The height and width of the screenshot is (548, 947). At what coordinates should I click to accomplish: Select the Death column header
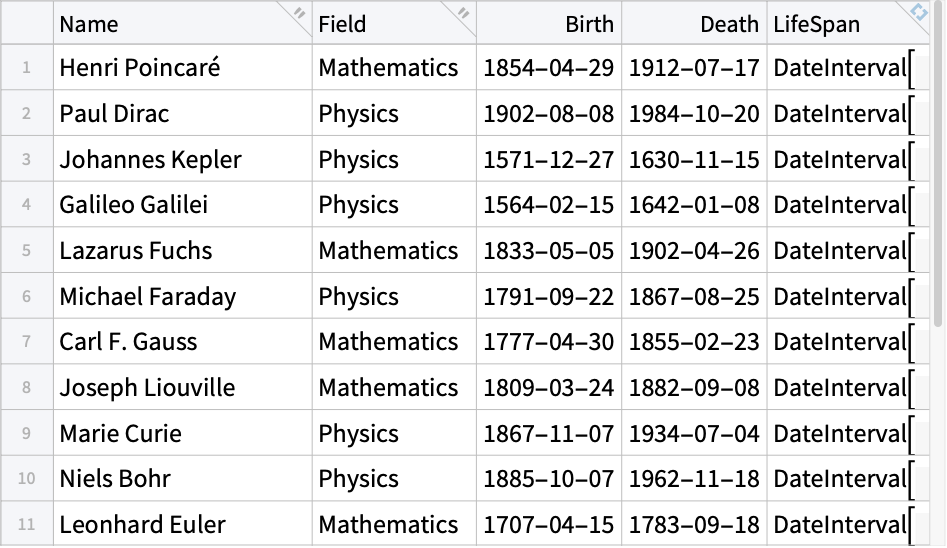695,24
